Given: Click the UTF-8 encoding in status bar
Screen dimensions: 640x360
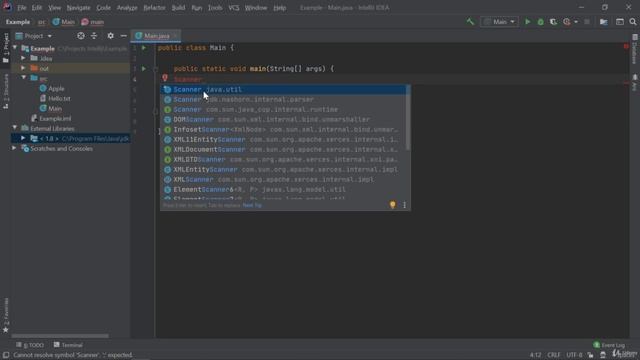Looking at the screenshot, I should [574, 355].
